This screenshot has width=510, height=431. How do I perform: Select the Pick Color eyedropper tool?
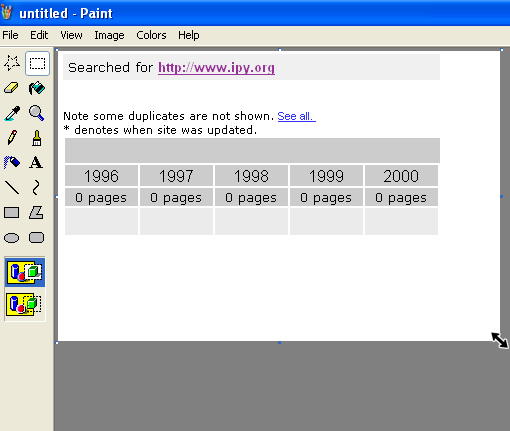click(12, 113)
